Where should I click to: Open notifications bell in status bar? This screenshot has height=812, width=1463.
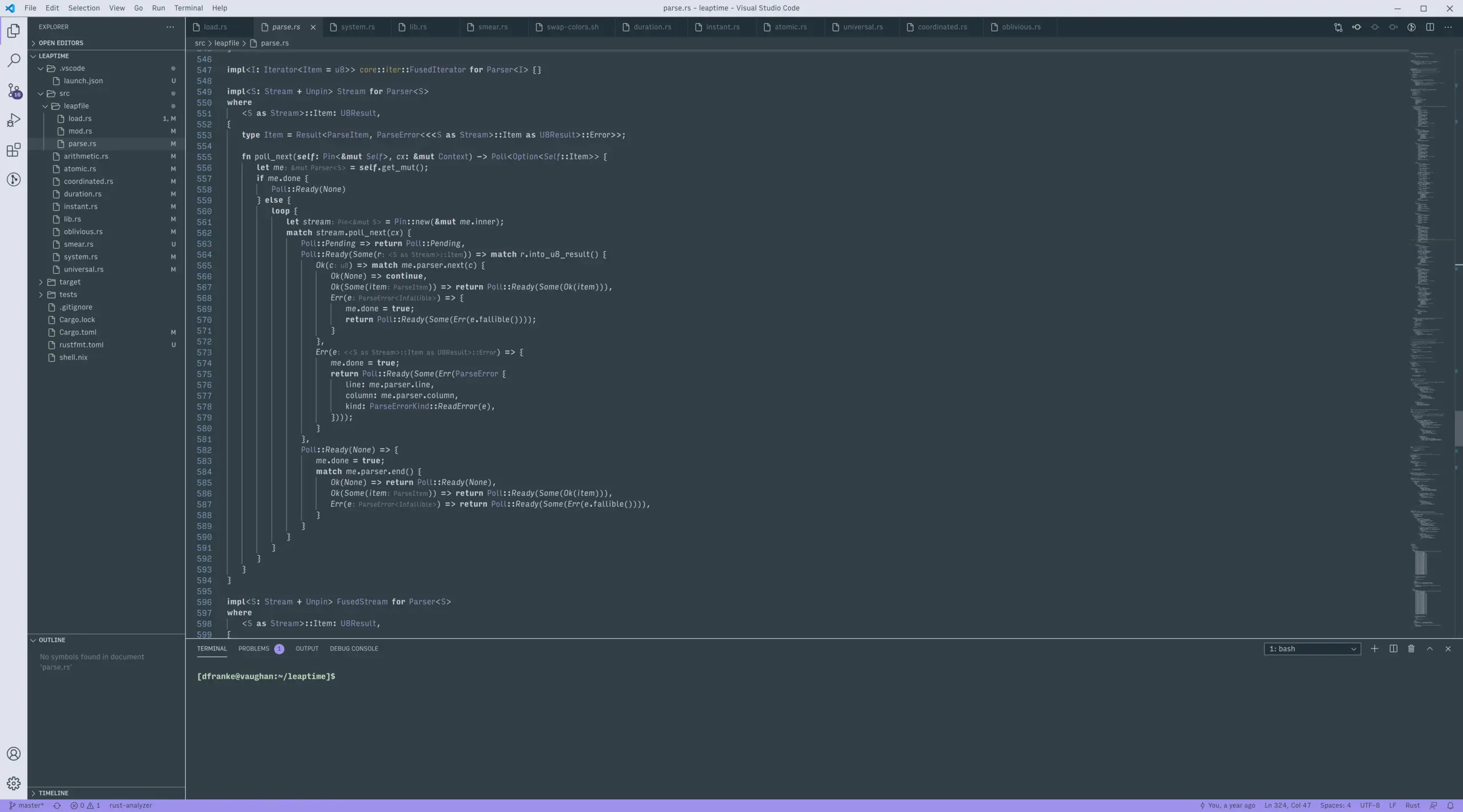(1450, 806)
